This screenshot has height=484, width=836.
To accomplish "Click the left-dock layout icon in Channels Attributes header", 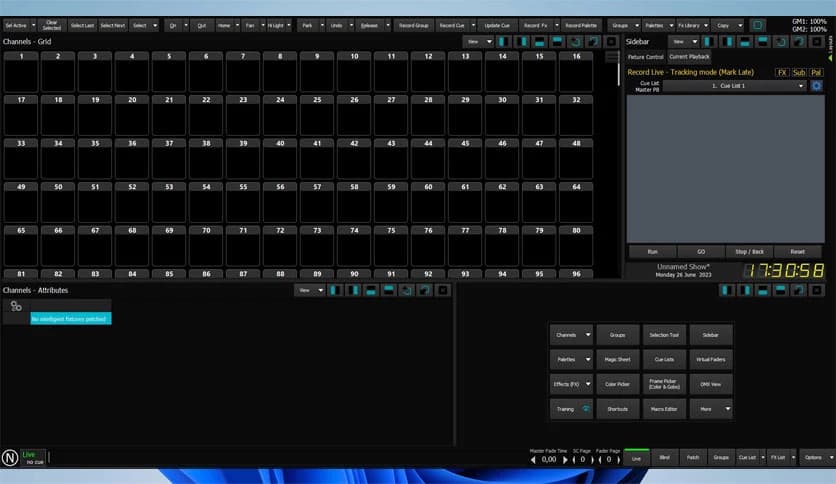I will click(x=336, y=290).
